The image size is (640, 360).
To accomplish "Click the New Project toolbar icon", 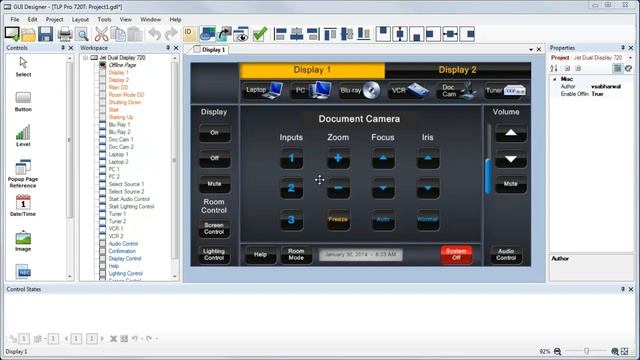I will (x=12, y=34).
